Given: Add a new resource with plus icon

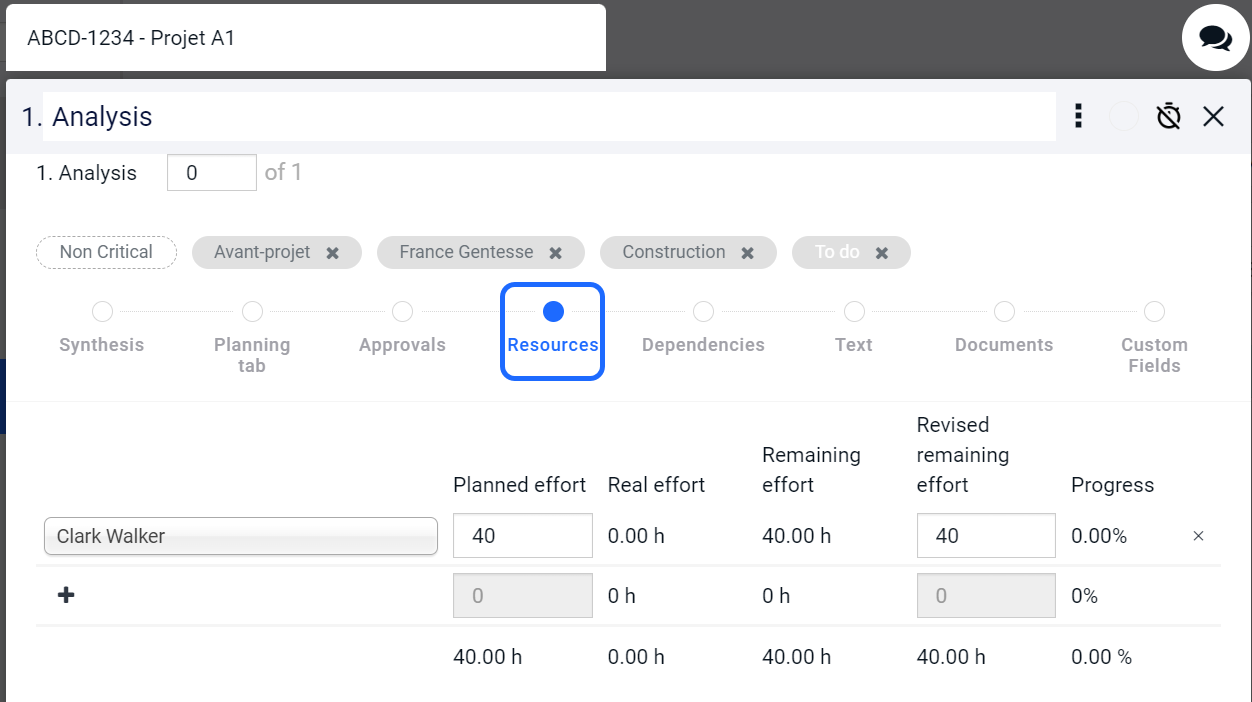Looking at the screenshot, I should pyautogui.click(x=66, y=595).
